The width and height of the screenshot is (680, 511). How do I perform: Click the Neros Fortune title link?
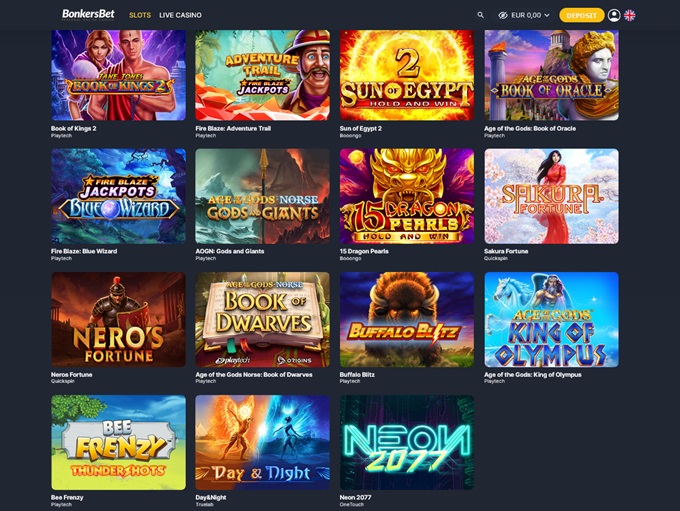click(x=72, y=374)
